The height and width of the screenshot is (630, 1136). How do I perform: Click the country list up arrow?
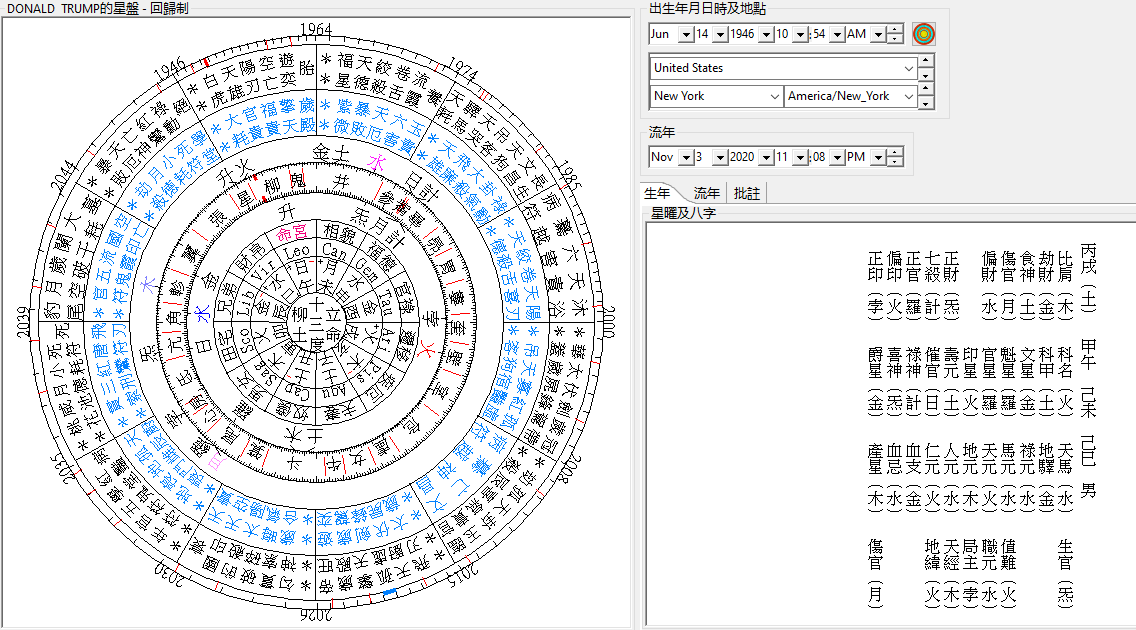[925, 59]
